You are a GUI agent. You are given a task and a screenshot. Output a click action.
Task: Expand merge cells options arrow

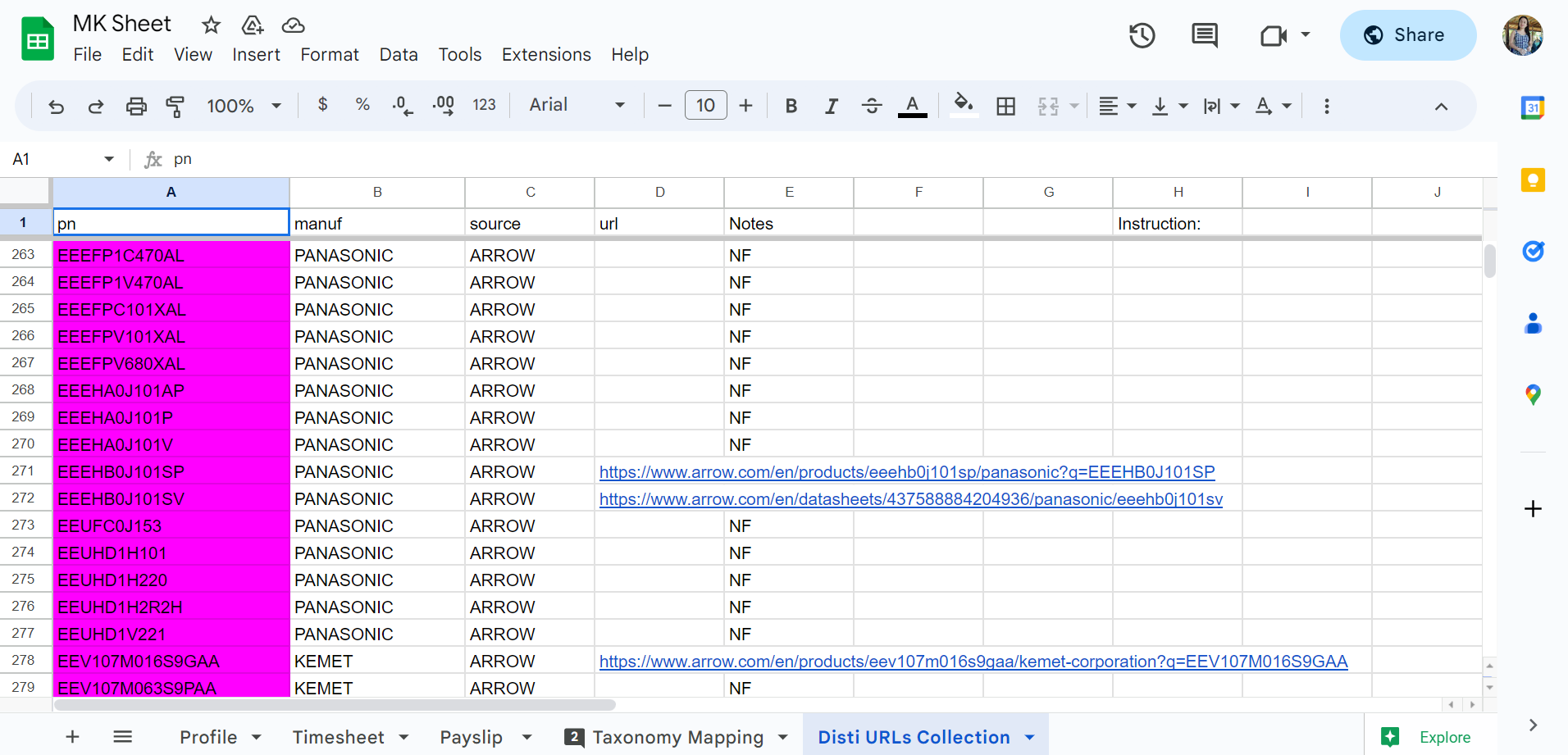tap(1073, 106)
